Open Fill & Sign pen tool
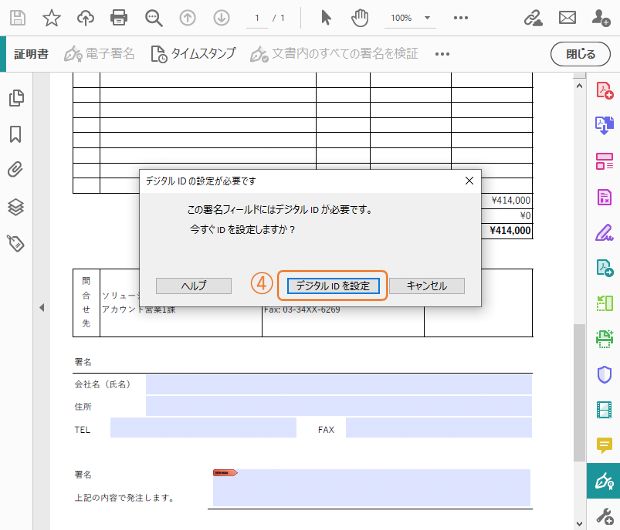The width and height of the screenshot is (620, 530). pyautogui.click(x=604, y=232)
